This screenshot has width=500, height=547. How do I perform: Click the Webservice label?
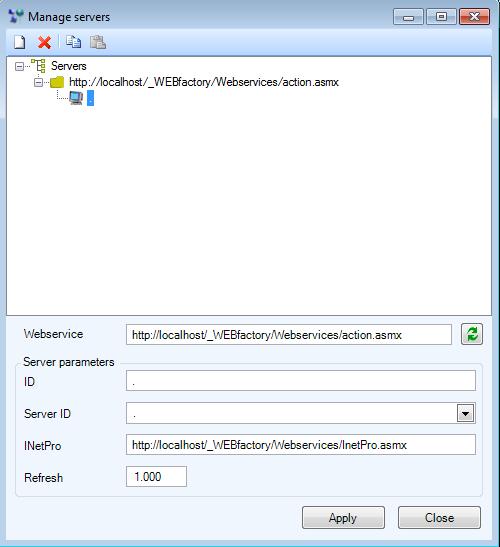pos(53,334)
